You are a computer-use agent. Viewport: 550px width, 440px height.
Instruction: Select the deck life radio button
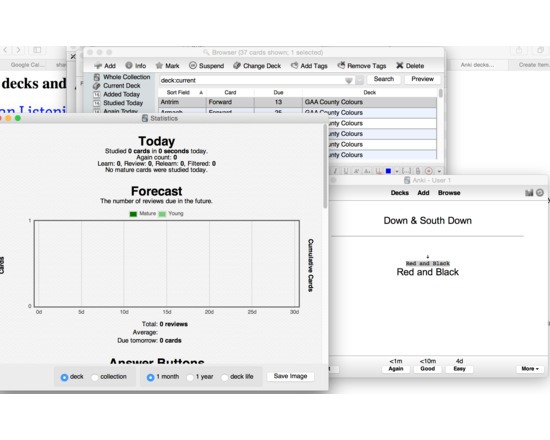tap(224, 378)
